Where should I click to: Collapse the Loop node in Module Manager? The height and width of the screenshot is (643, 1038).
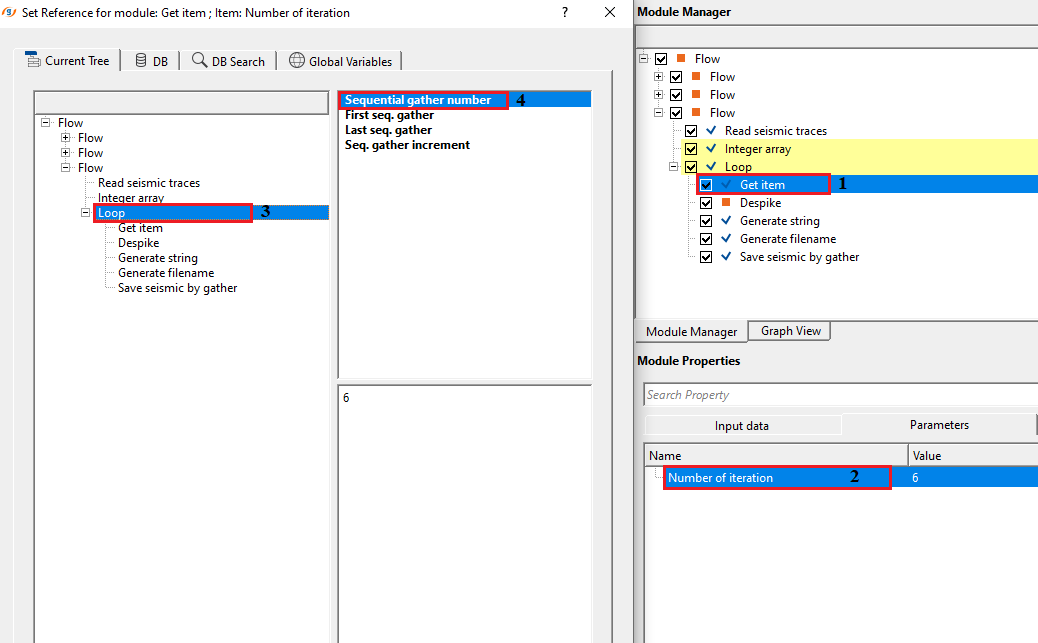pyautogui.click(x=674, y=166)
